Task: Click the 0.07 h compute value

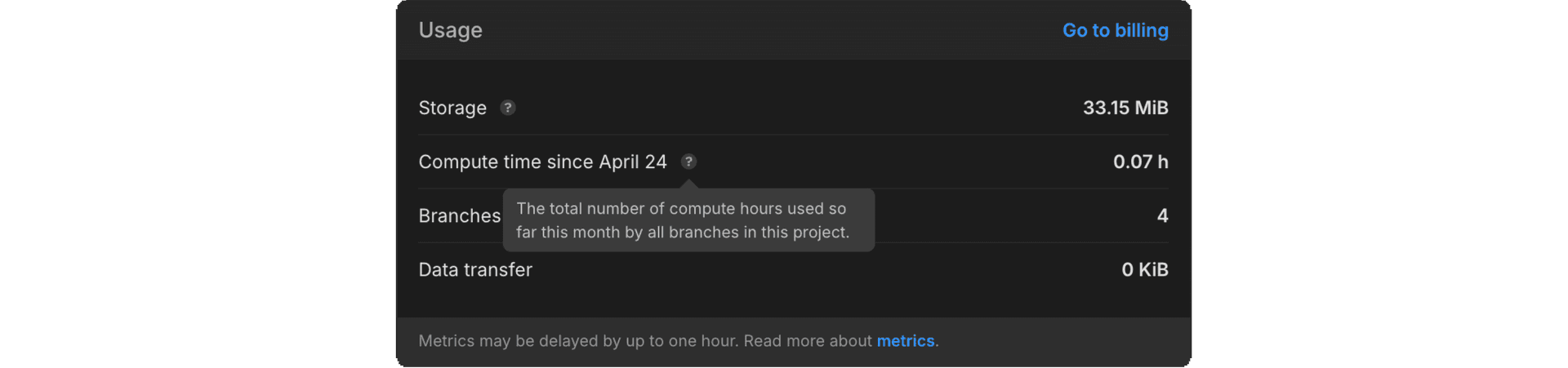Action: [x=1140, y=162]
